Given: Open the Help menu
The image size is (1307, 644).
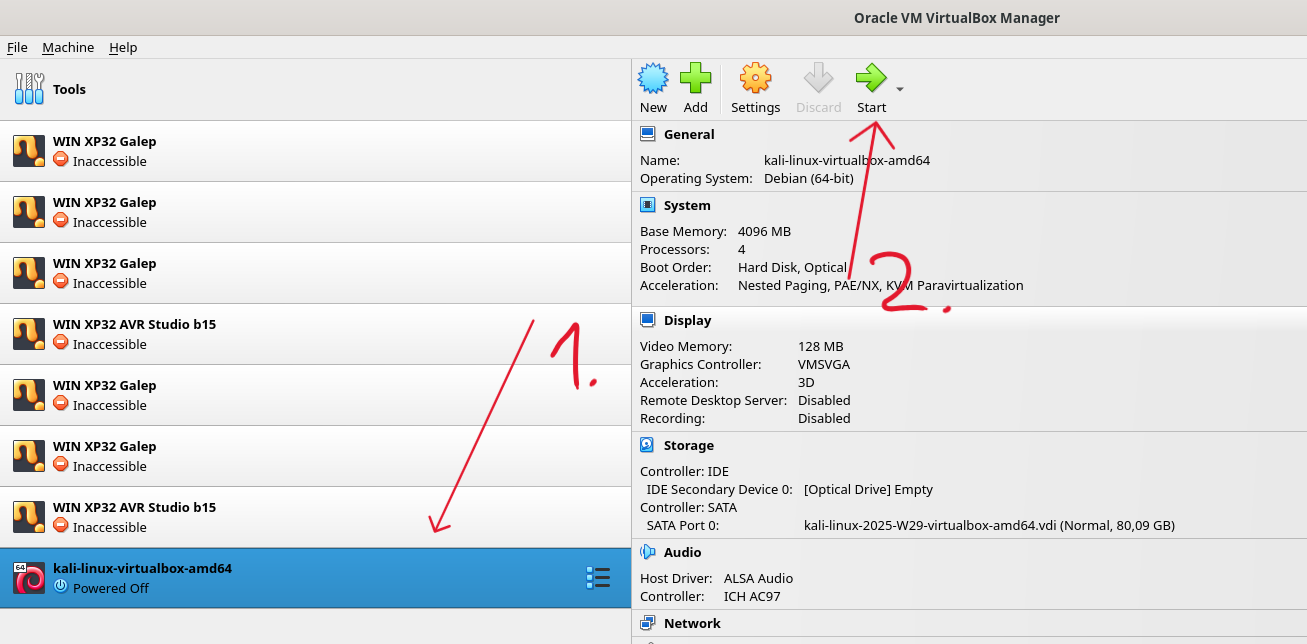Looking at the screenshot, I should (x=123, y=47).
